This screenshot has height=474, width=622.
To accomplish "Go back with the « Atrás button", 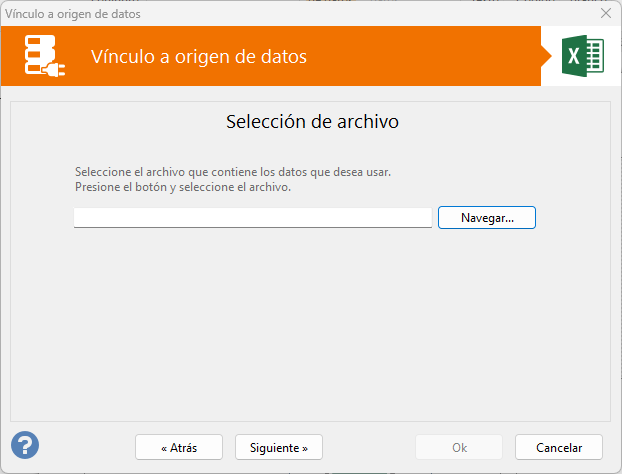I will point(178,447).
